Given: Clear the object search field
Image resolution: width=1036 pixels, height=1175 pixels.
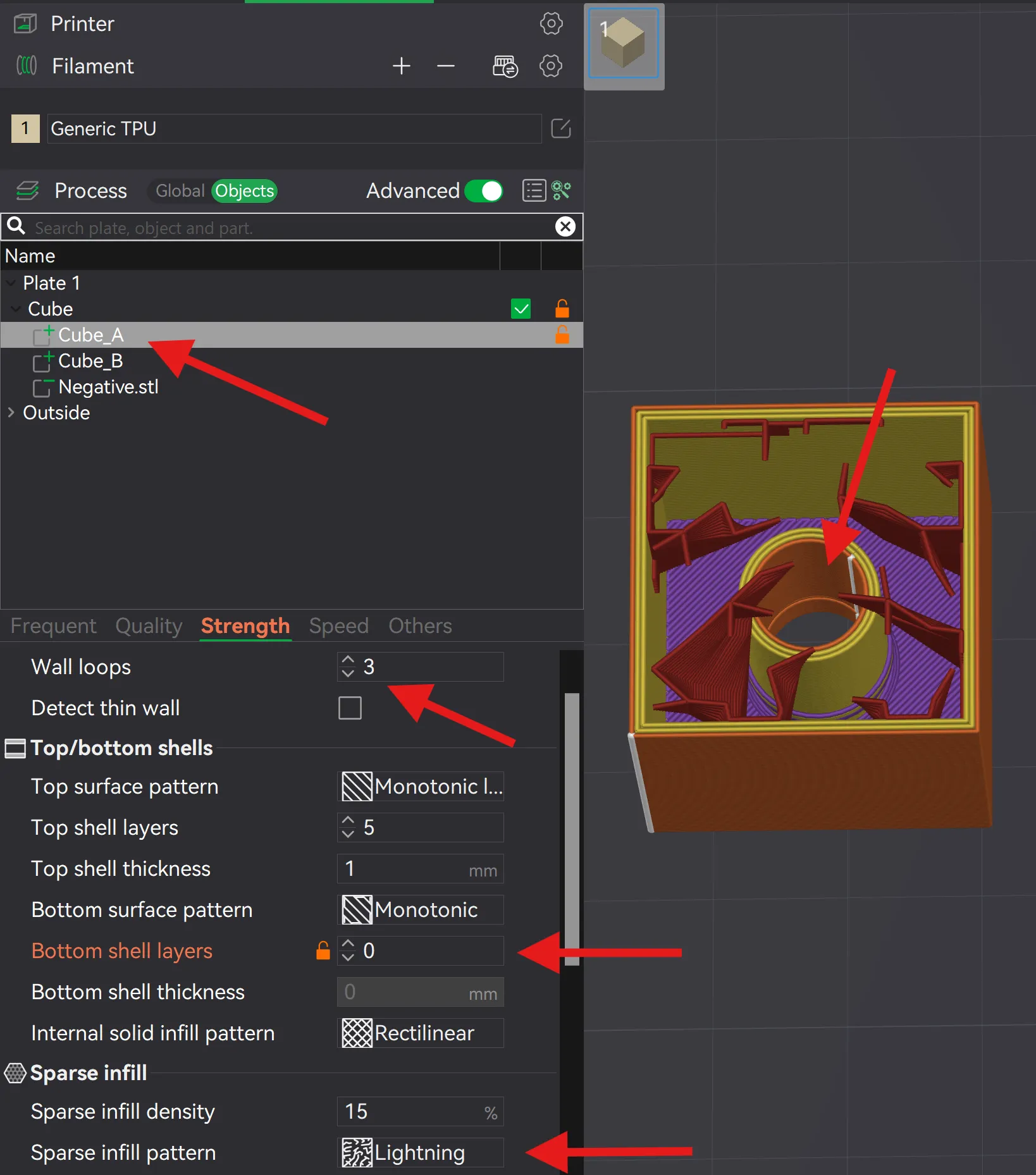Looking at the screenshot, I should (x=565, y=226).
